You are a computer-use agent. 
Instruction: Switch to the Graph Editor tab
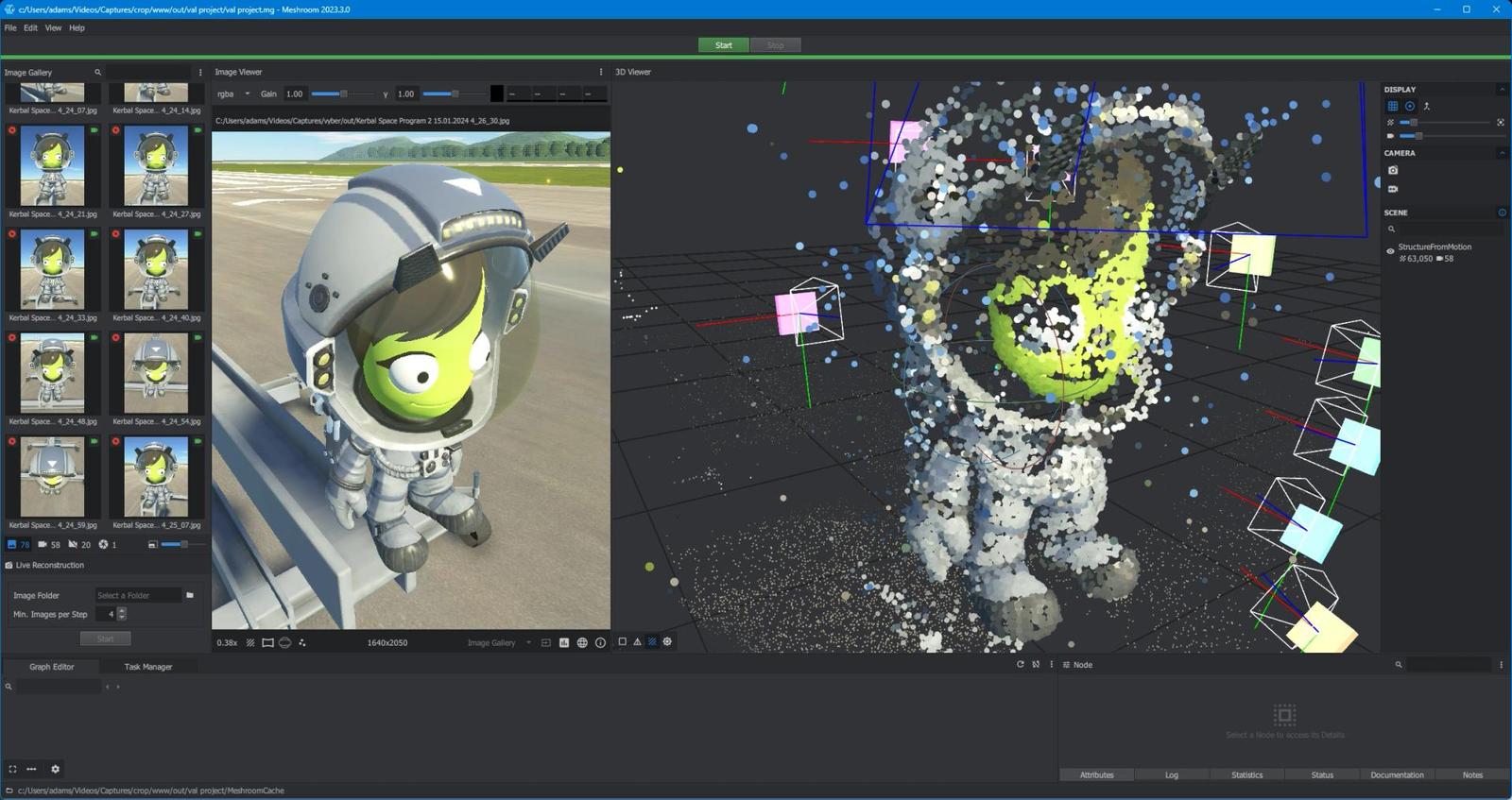(52, 667)
